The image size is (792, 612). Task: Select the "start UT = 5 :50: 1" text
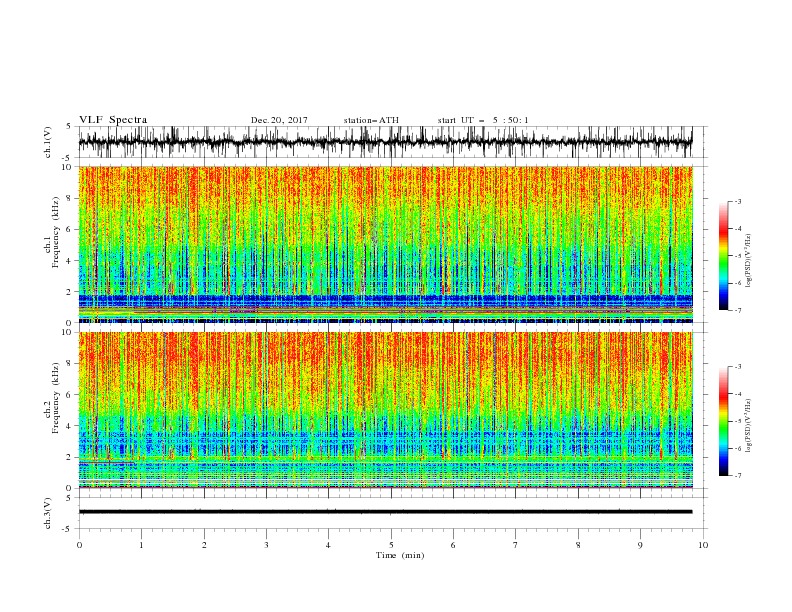click(x=483, y=120)
